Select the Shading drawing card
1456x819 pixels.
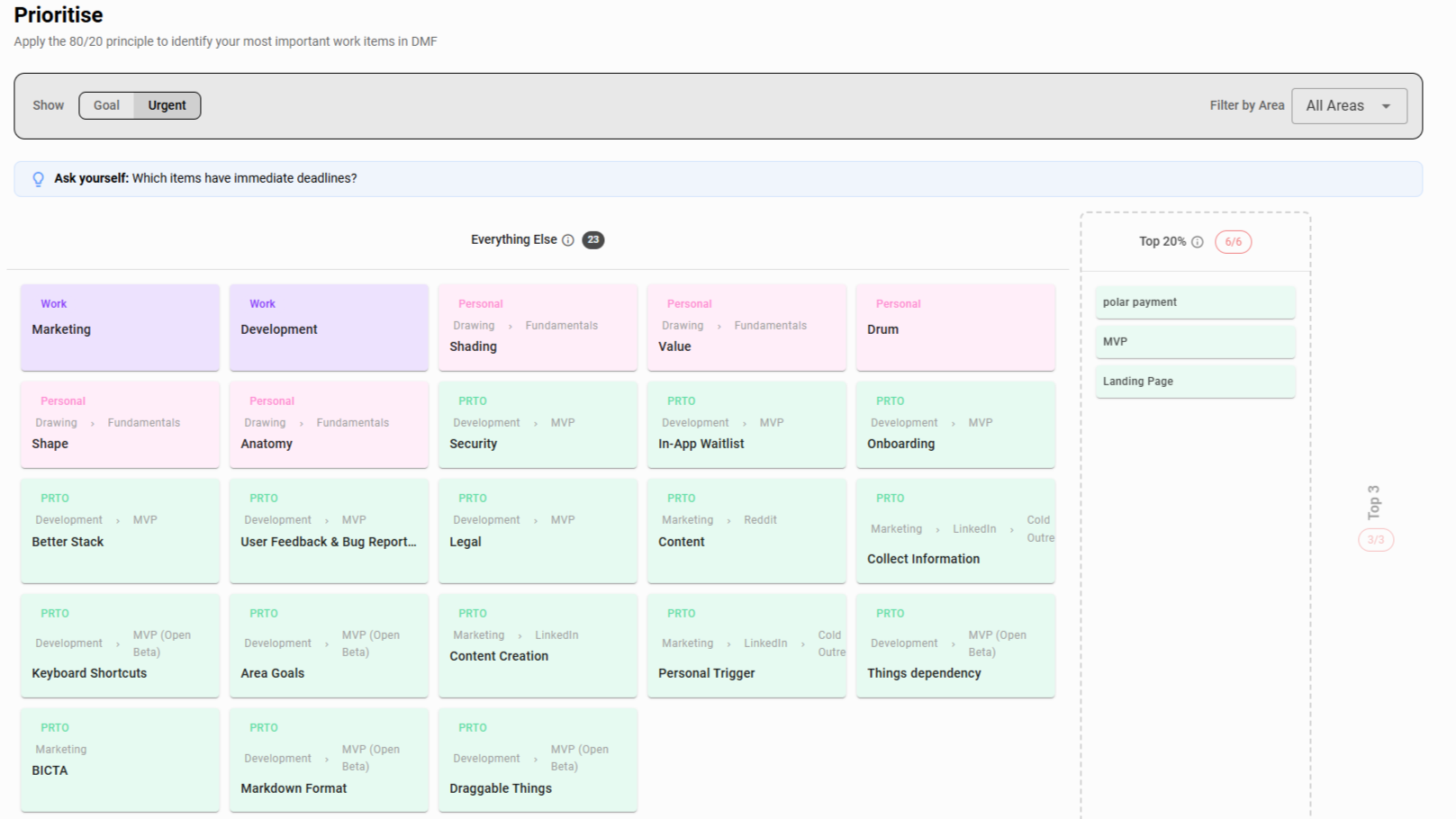pos(538,328)
